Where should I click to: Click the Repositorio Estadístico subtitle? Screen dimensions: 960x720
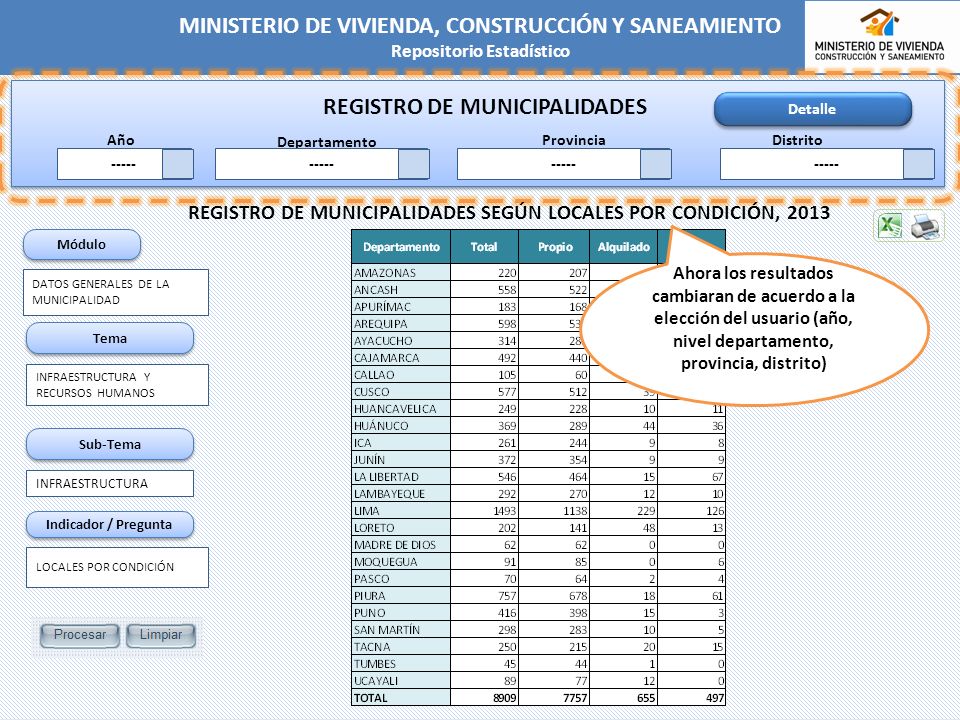pyautogui.click(x=481, y=51)
